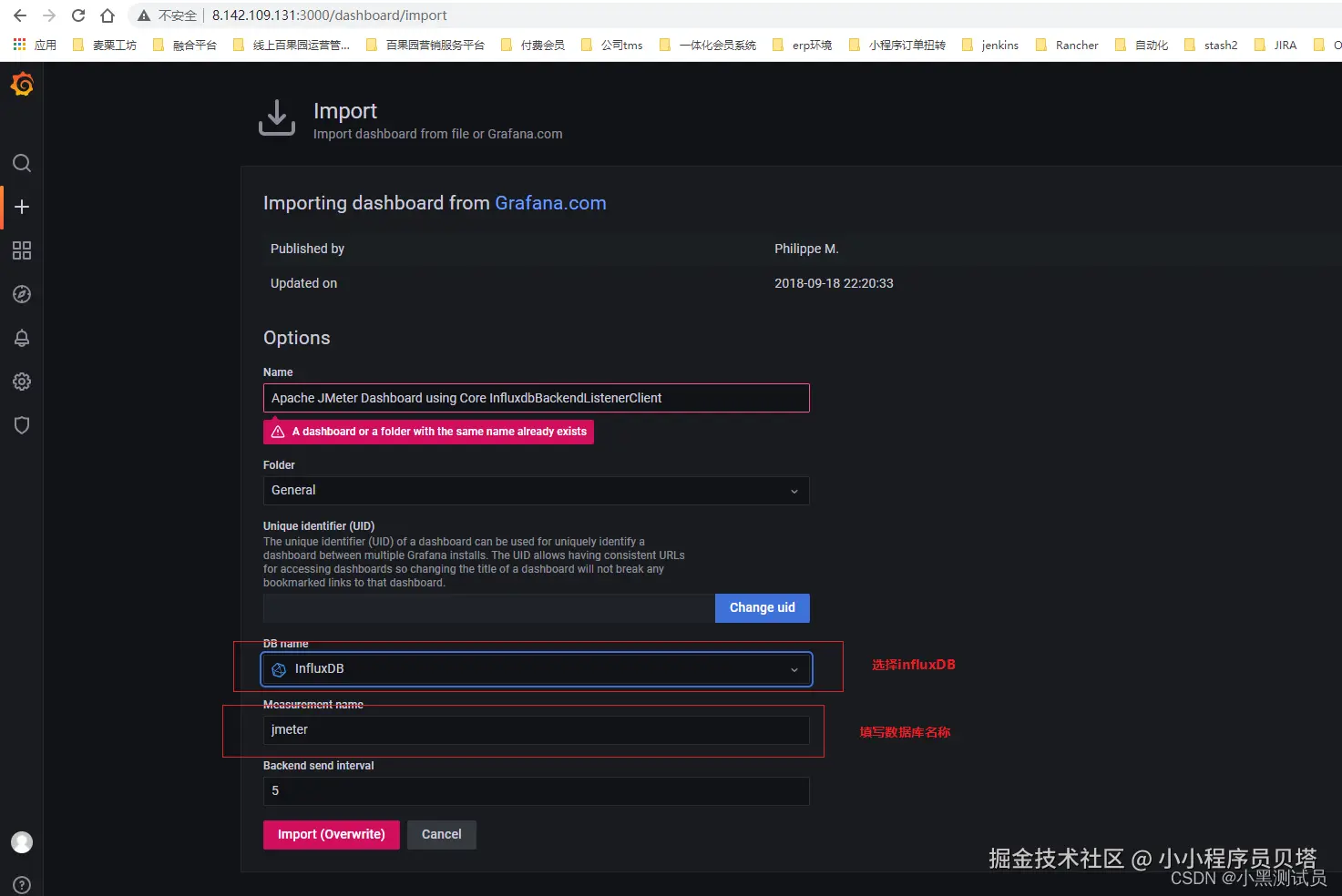Image resolution: width=1342 pixels, height=896 pixels.
Task: Open the stash2 bookmark
Action: click(x=1211, y=45)
